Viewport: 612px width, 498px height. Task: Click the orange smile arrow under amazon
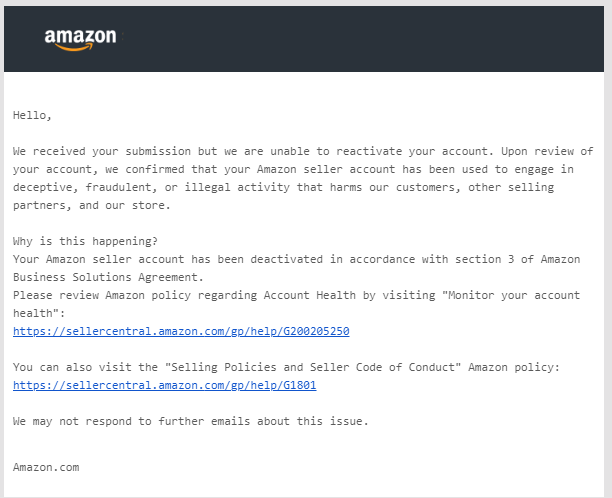[x=75, y=47]
